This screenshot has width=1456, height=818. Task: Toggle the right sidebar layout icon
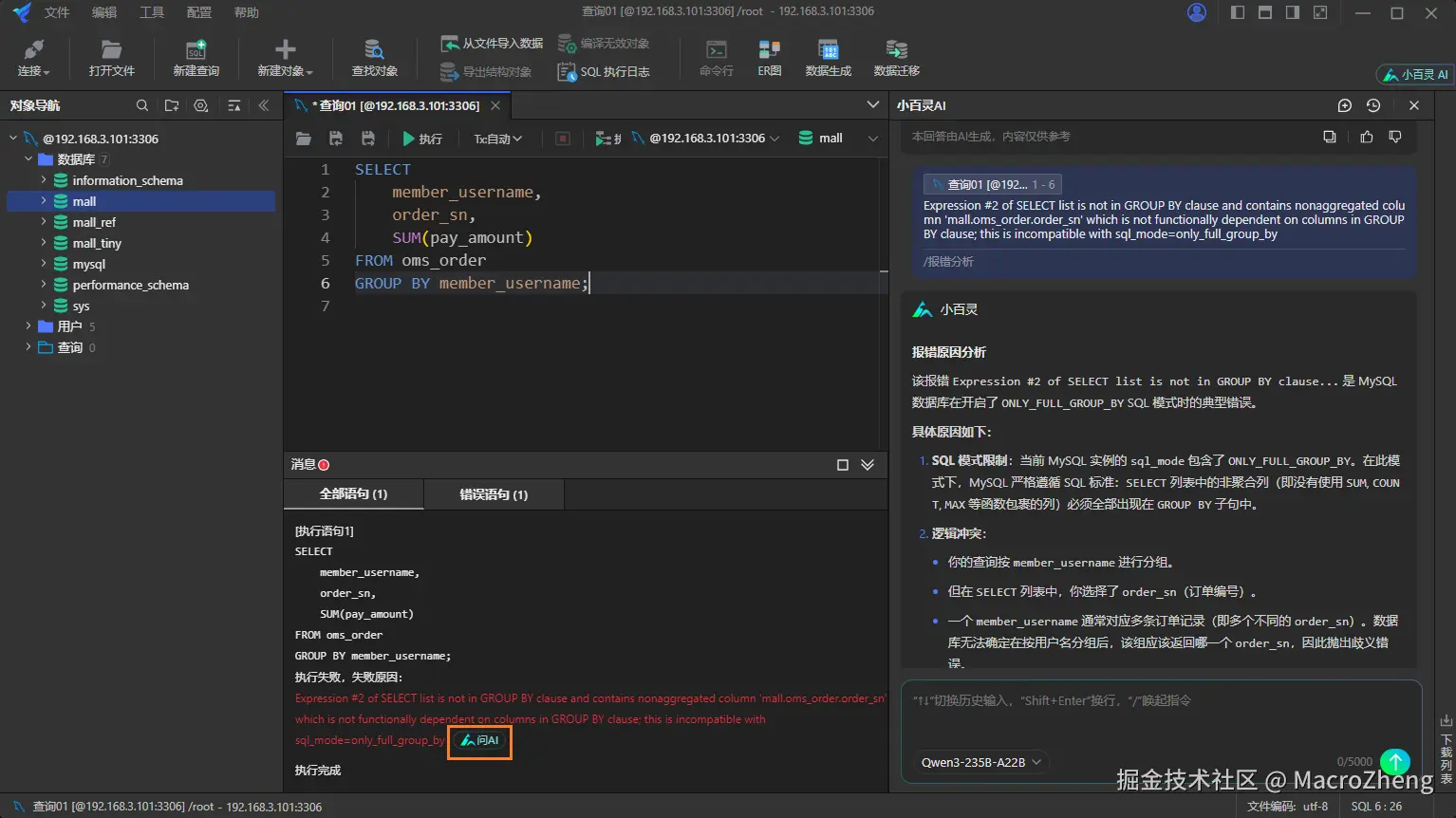tap(1293, 12)
